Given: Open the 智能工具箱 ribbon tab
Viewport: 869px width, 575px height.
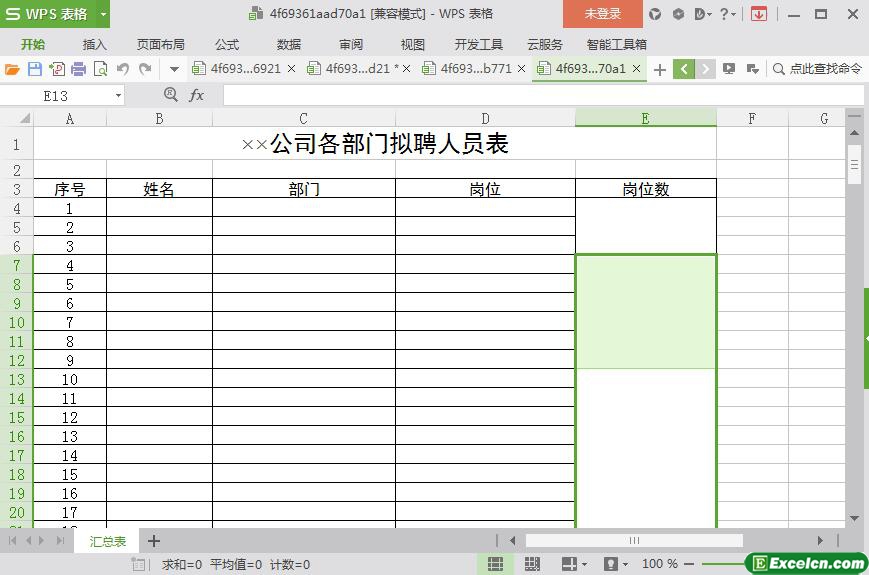Looking at the screenshot, I should point(616,44).
